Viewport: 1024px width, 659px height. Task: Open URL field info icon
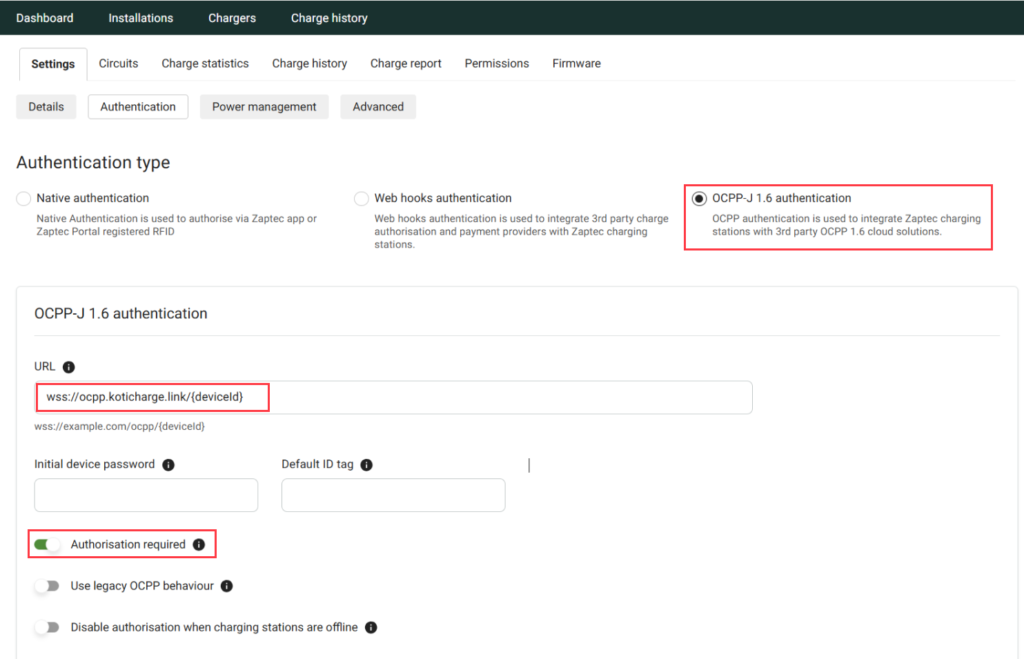69,367
